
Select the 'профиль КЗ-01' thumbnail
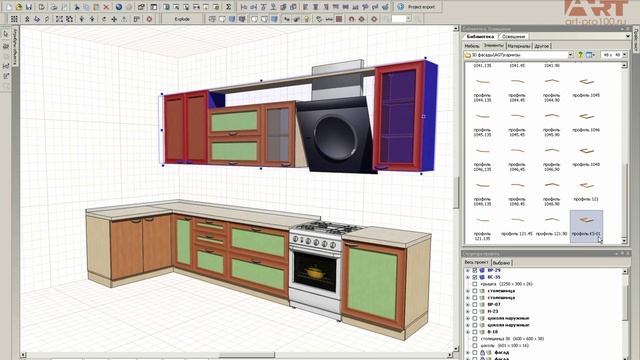point(586,226)
